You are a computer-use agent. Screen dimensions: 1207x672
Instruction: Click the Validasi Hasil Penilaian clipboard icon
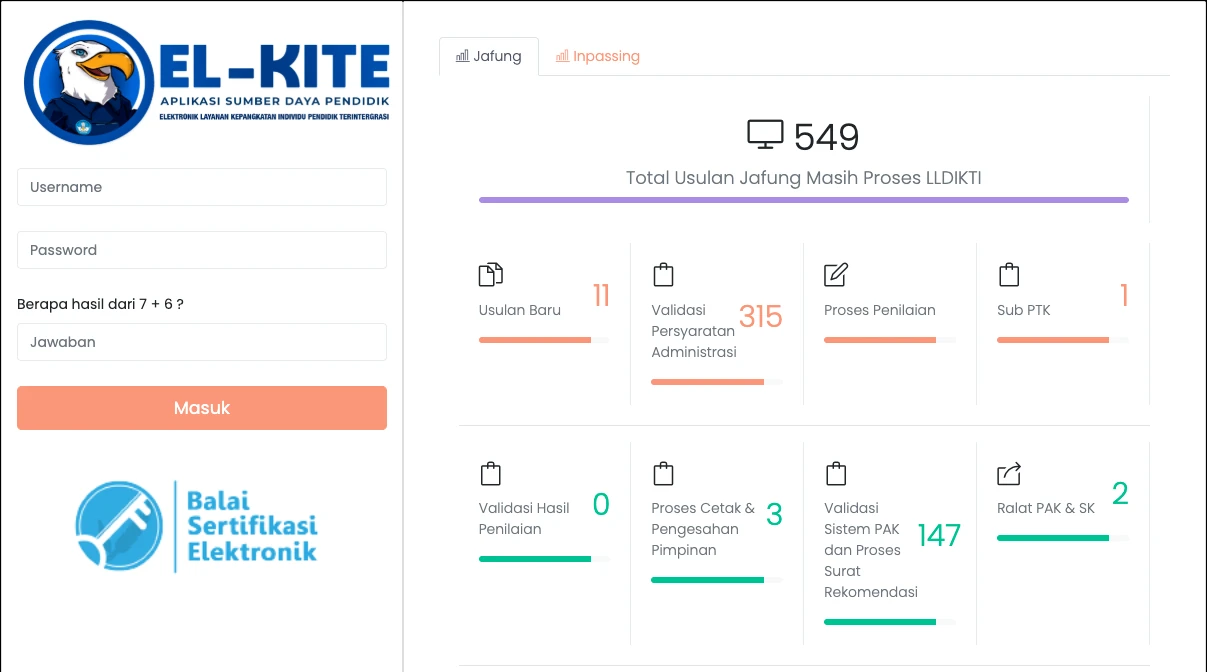click(x=490, y=473)
